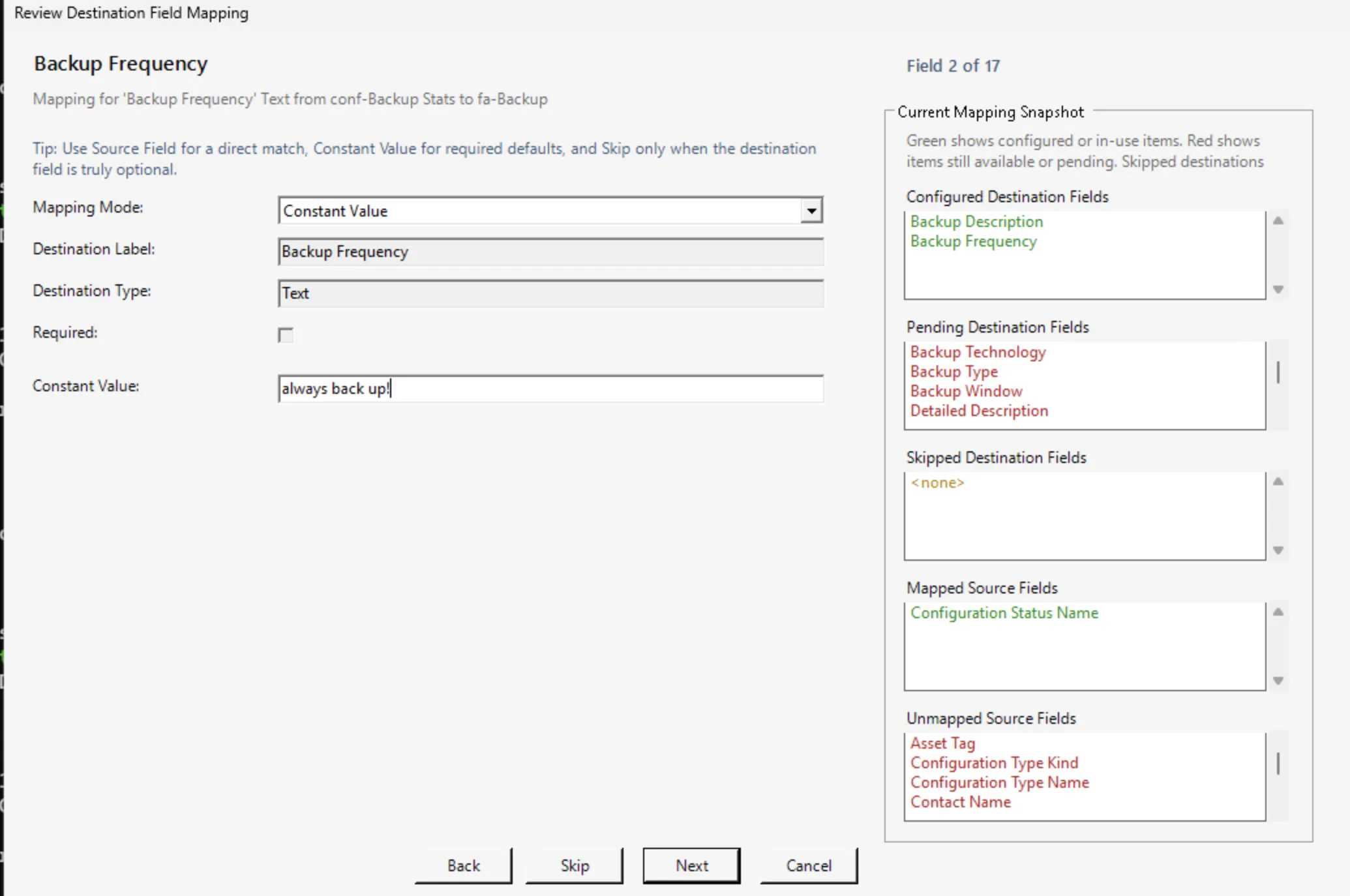Click into the Constant Value text field
This screenshot has width=1350, height=896.
tap(550, 389)
